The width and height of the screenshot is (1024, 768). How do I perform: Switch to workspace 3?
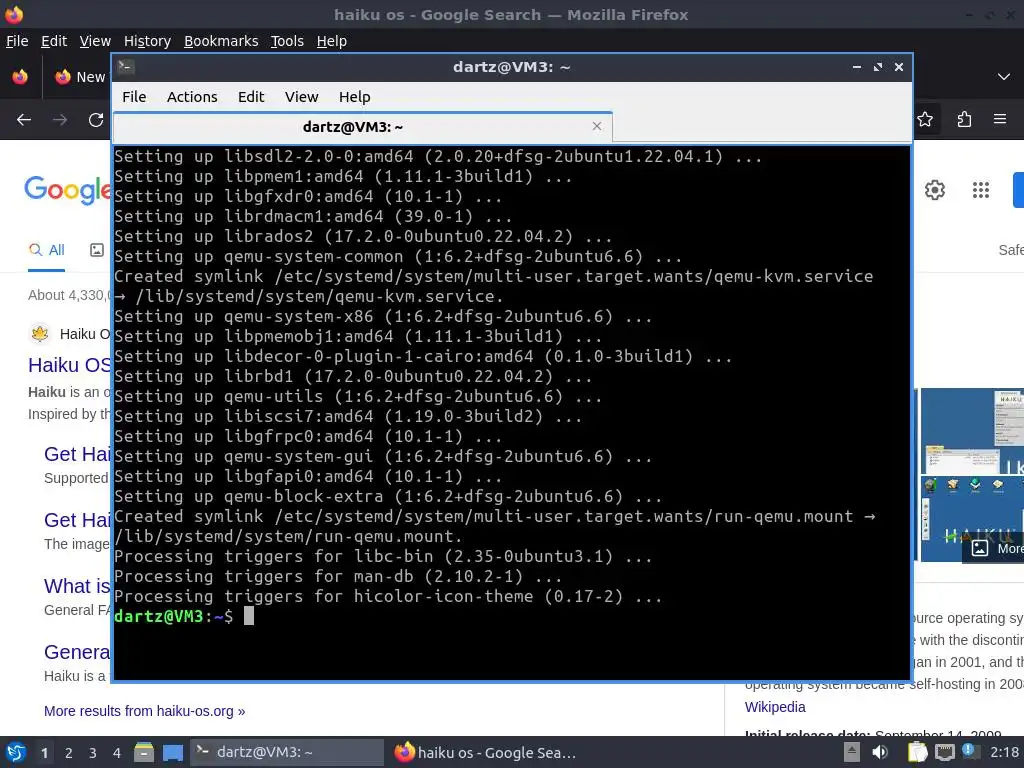click(93, 753)
